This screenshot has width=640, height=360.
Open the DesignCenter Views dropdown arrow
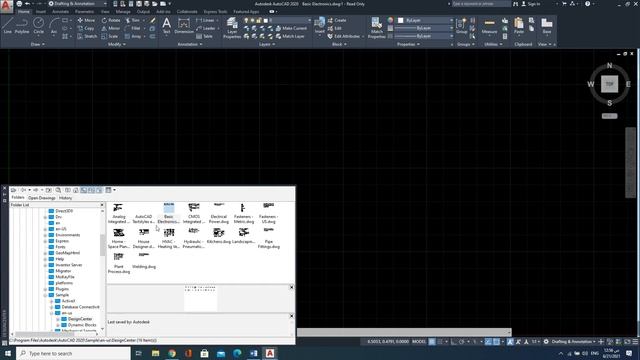click(114, 190)
